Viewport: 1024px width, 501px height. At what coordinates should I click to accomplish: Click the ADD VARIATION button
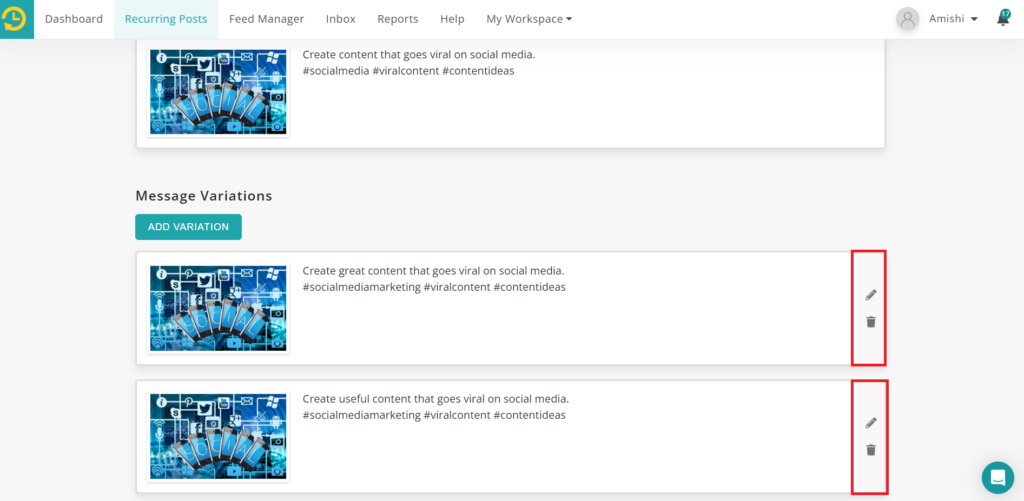click(188, 227)
